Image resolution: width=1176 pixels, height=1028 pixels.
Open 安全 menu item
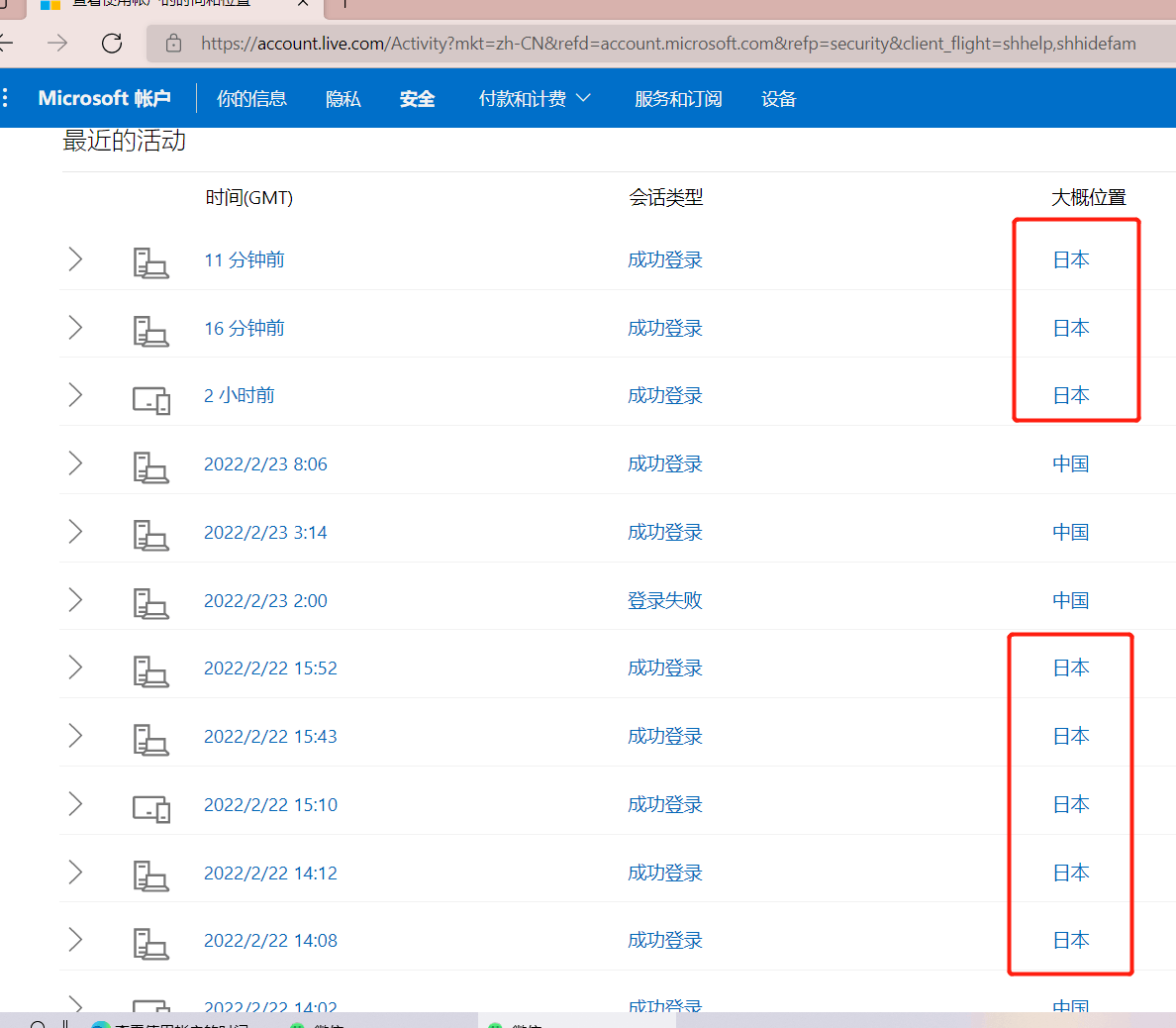[417, 98]
